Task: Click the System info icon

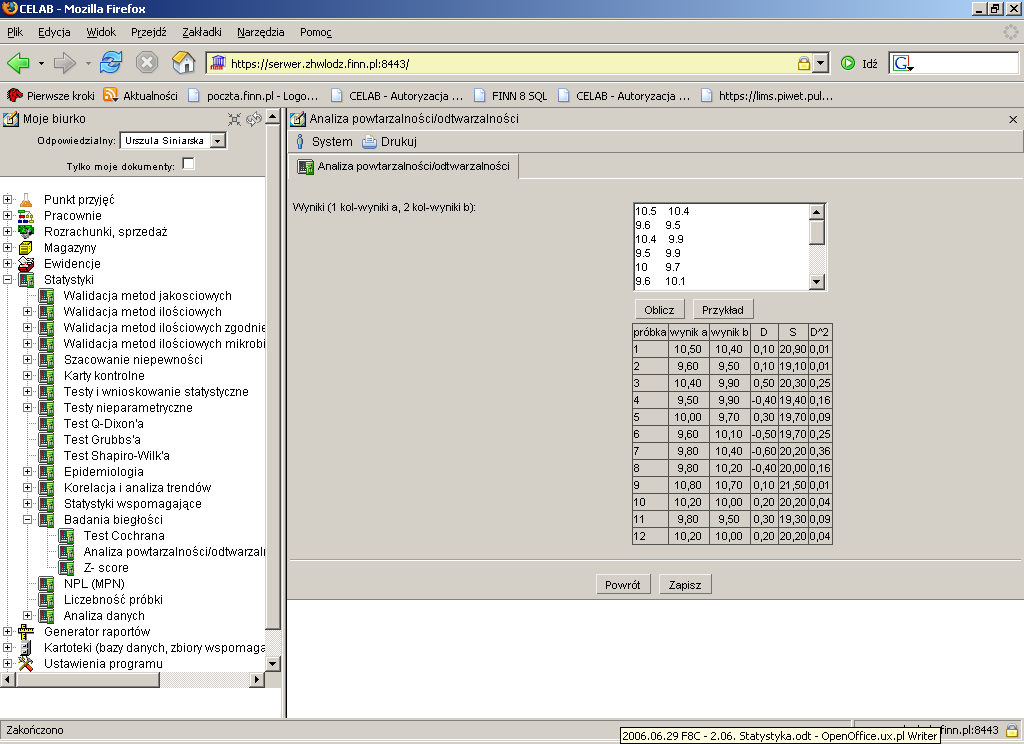Action: point(300,142)
